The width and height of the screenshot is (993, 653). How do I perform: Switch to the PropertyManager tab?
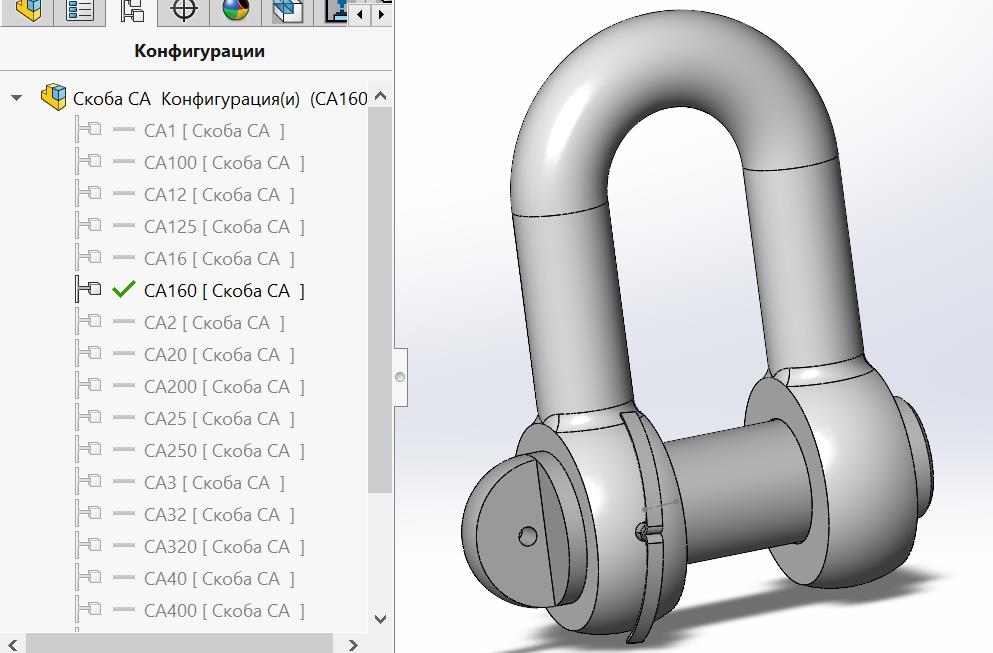[x=80, y=11]
